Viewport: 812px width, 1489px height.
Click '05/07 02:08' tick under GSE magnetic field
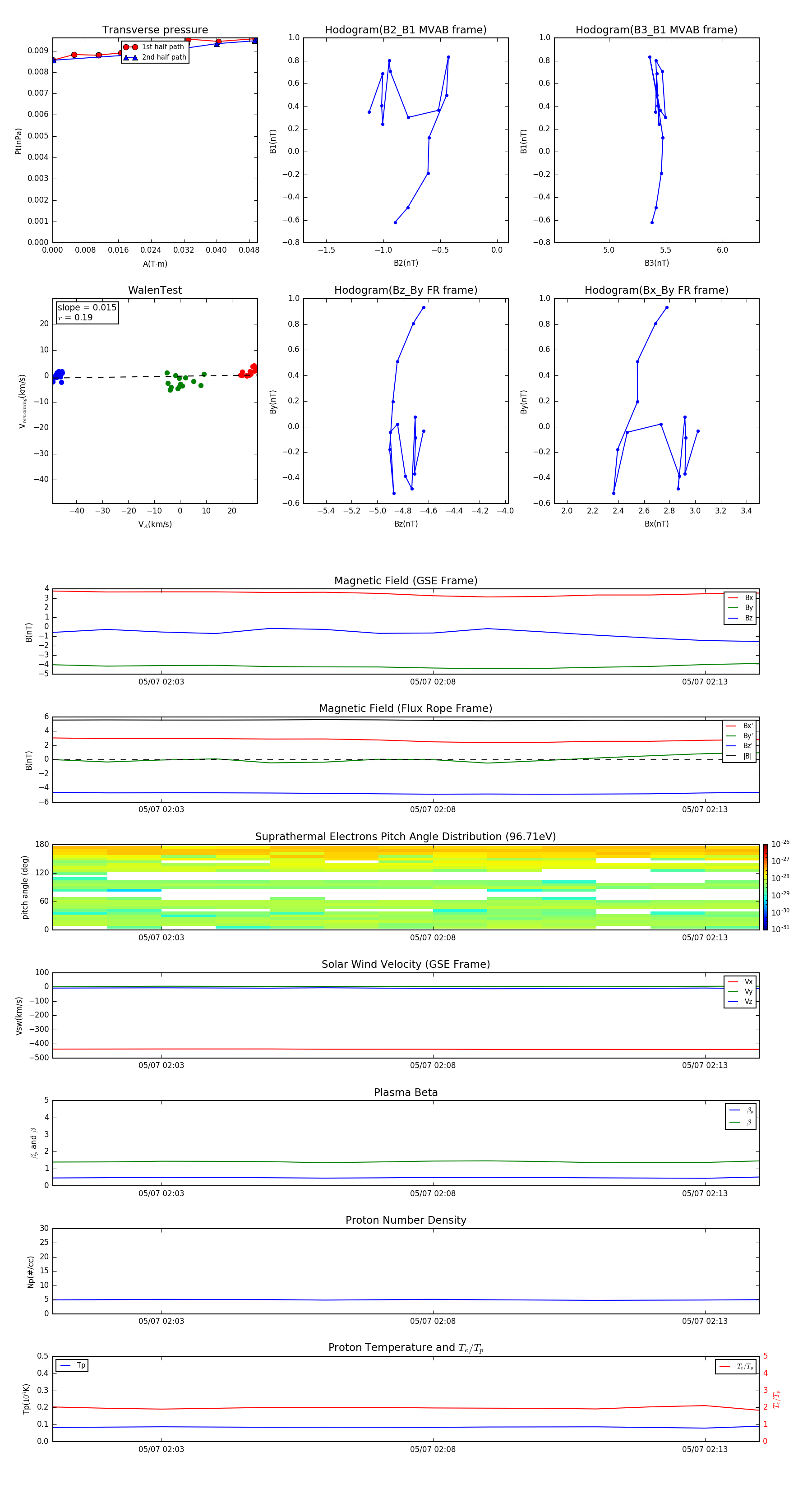coord(433,681)
